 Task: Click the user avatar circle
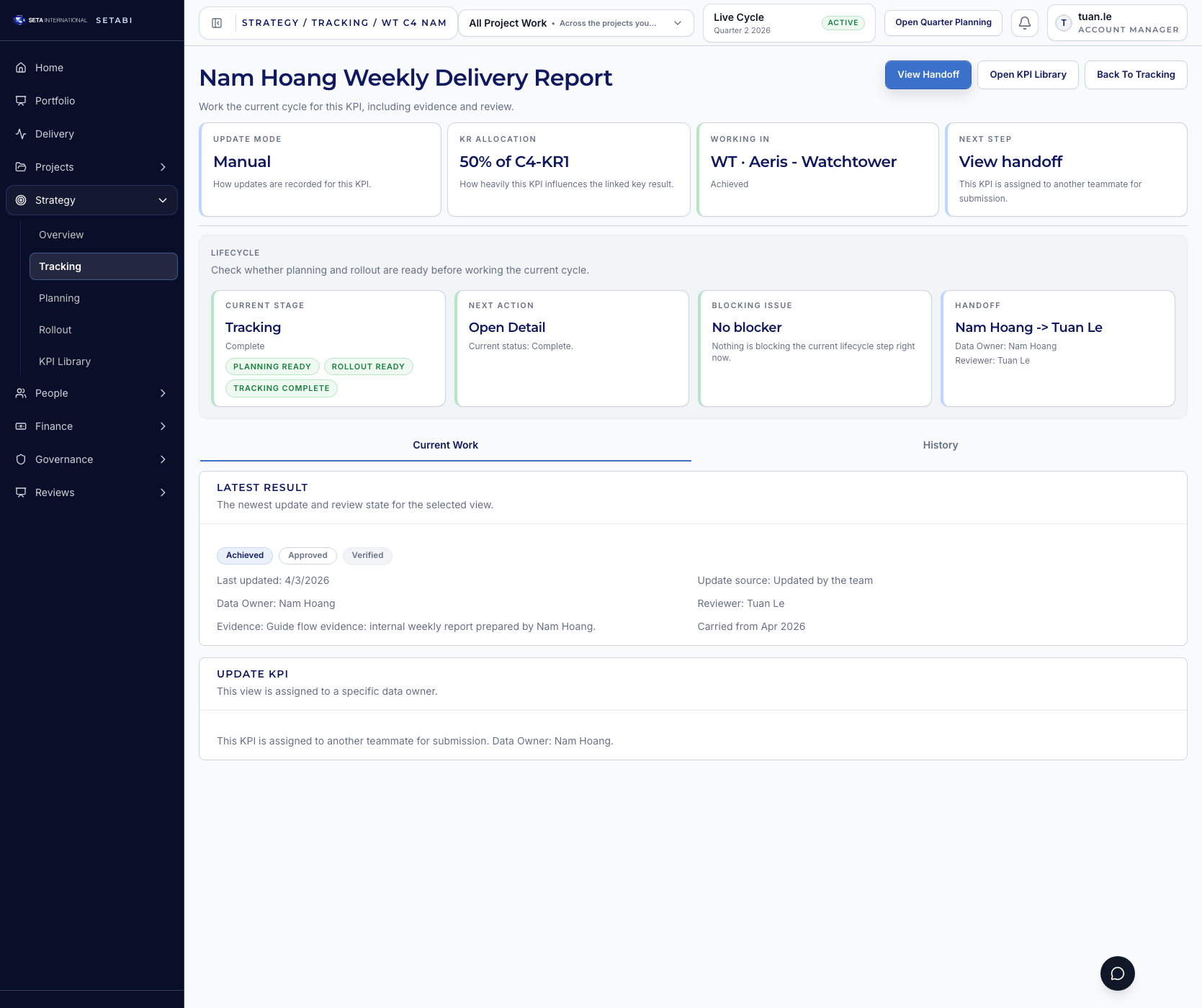tap(1063, 23)
